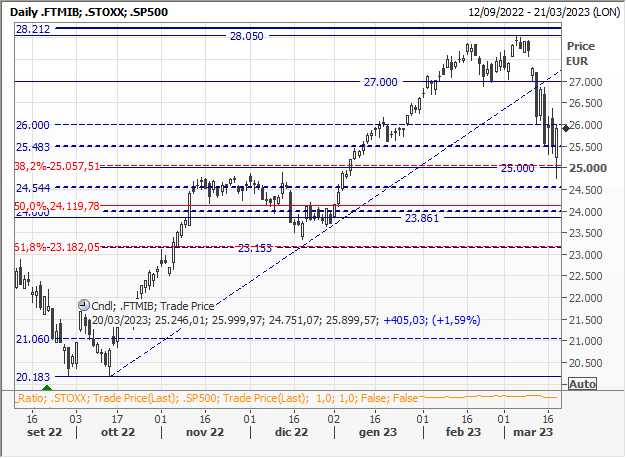Toggle the Auto scale button
The width and height of the screenshot is (626, 458).
581,384
